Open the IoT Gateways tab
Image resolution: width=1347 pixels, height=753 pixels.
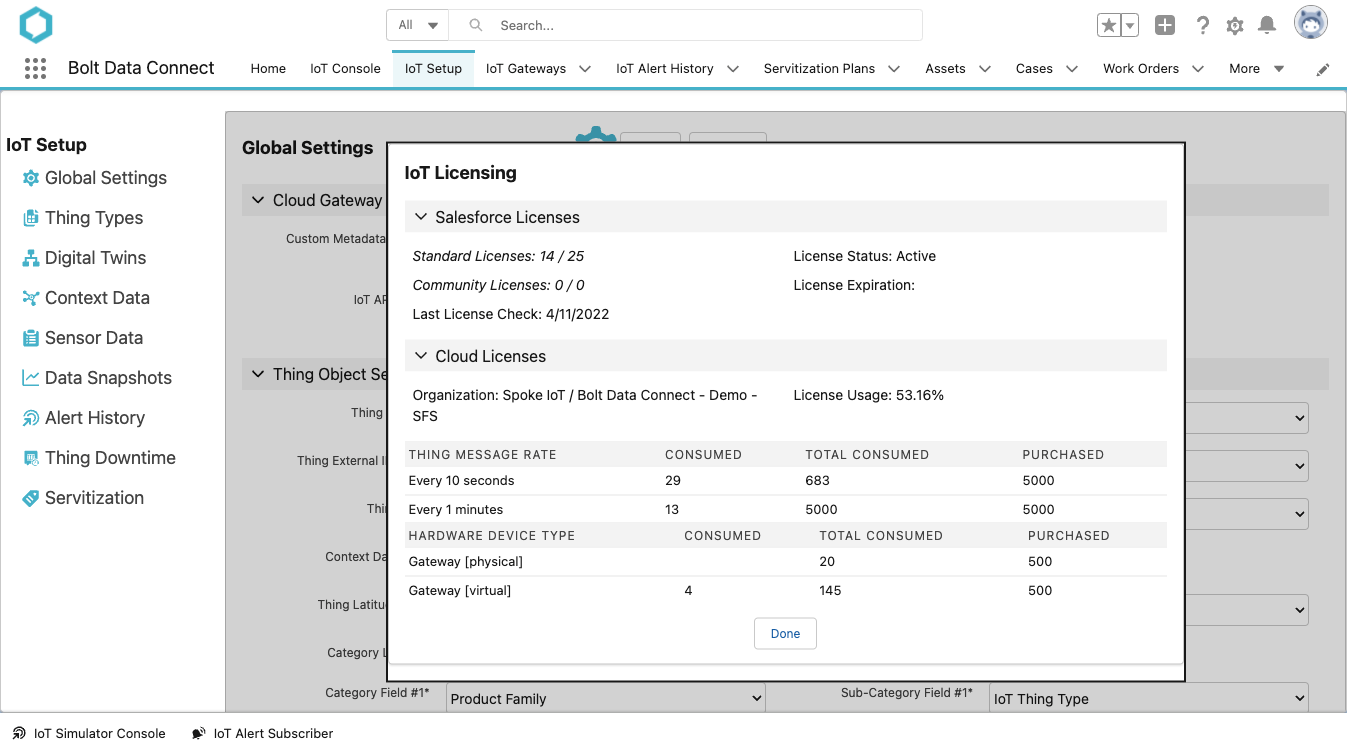[x=526, y=69]
